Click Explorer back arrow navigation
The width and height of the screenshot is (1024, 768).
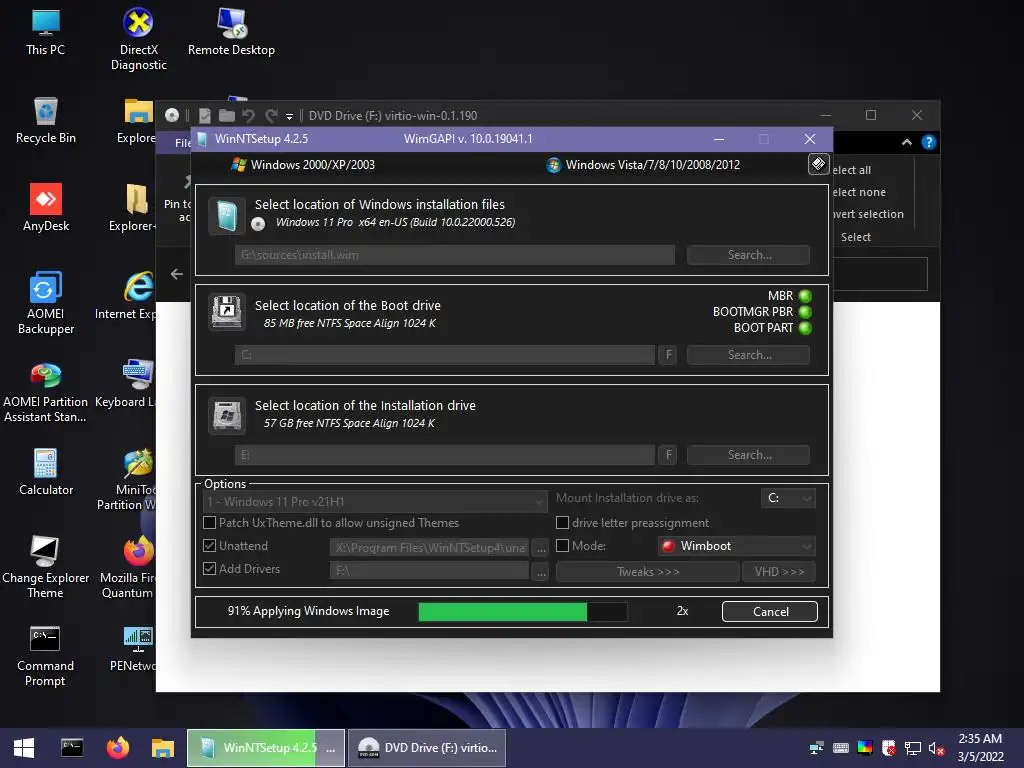(177, 274)
